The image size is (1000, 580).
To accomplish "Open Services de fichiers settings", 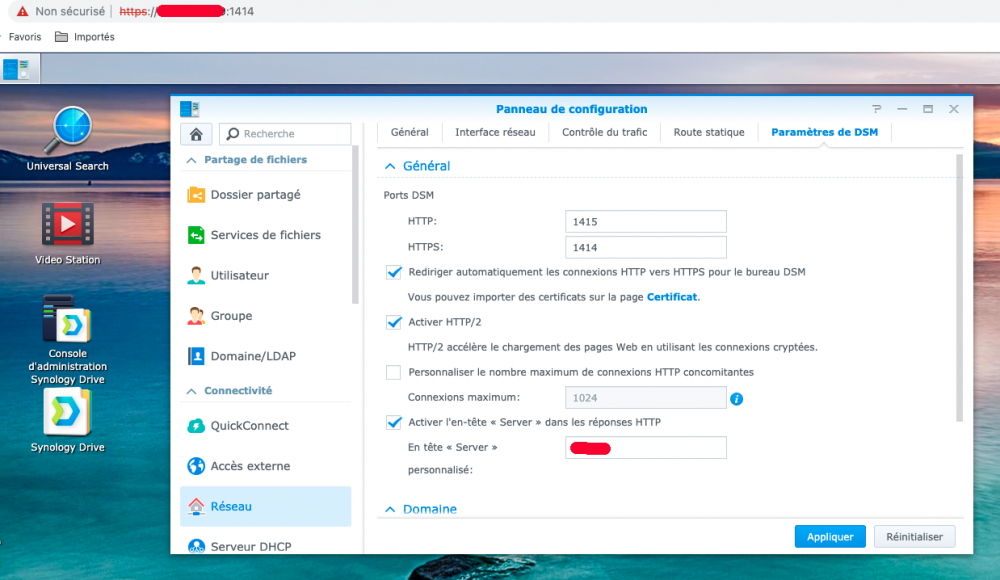I will [x=265, y=235].
